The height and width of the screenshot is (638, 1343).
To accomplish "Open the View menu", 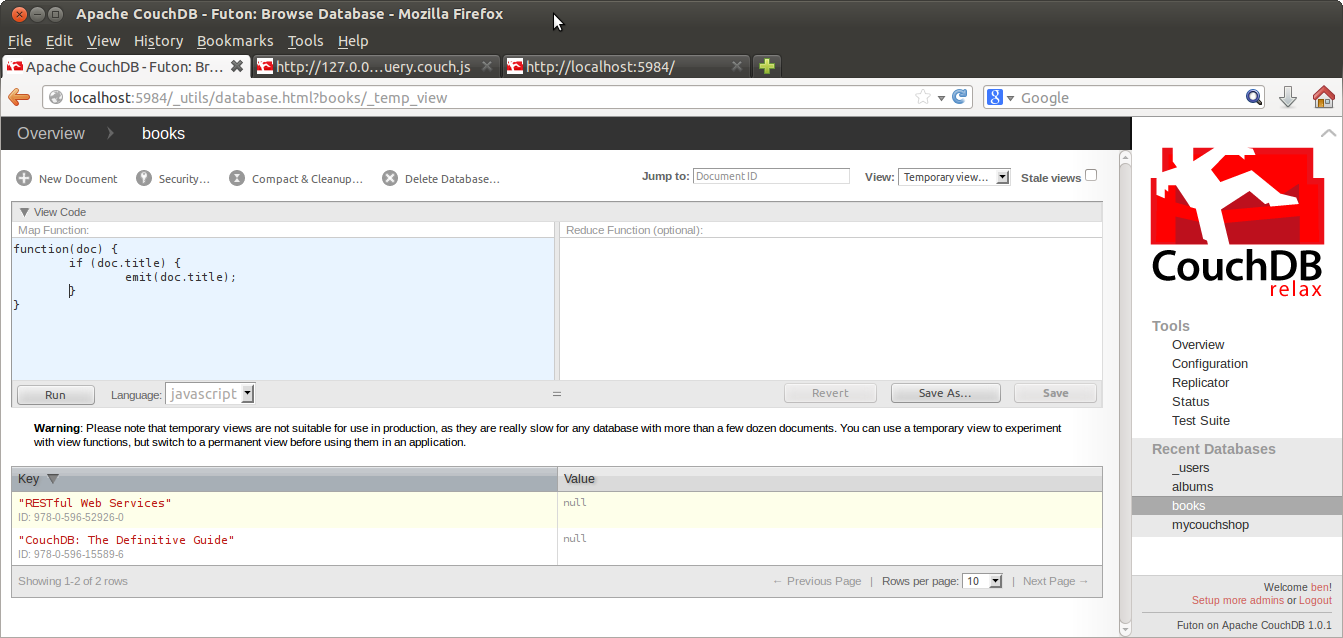I will [x=103, y=41].
